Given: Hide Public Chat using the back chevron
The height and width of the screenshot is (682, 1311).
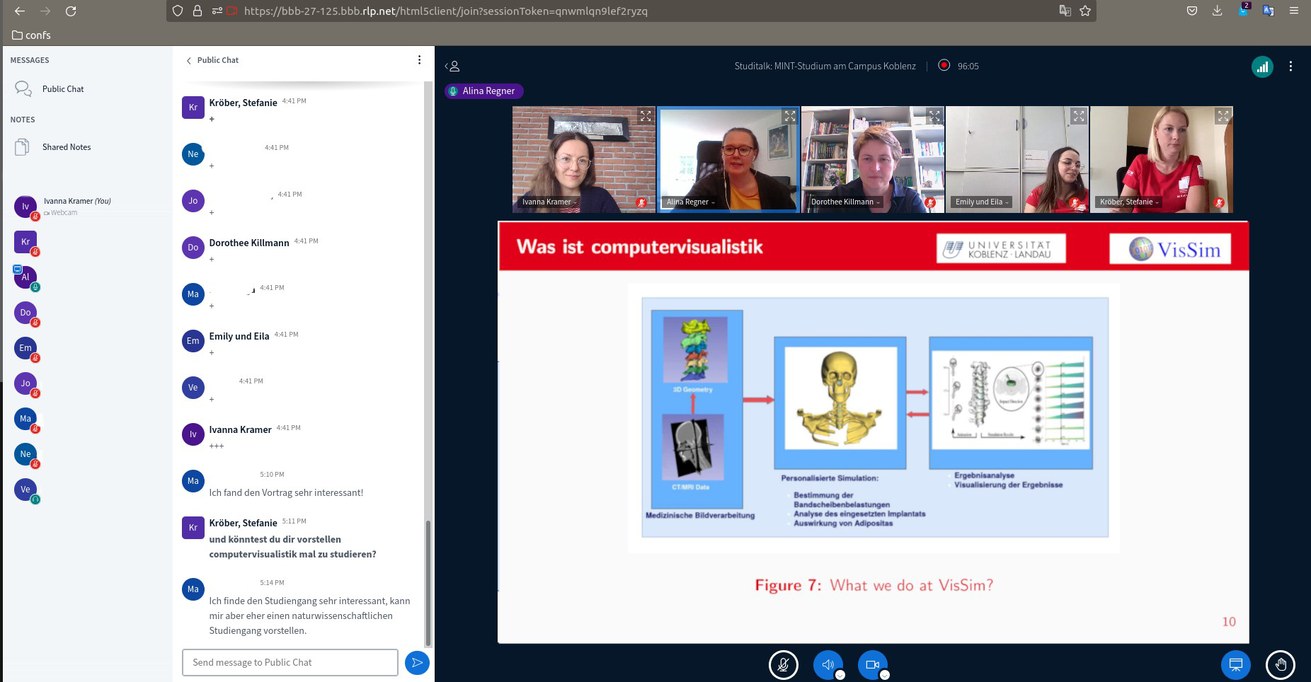Looking at the screenshot, I should tap(188, 60).
